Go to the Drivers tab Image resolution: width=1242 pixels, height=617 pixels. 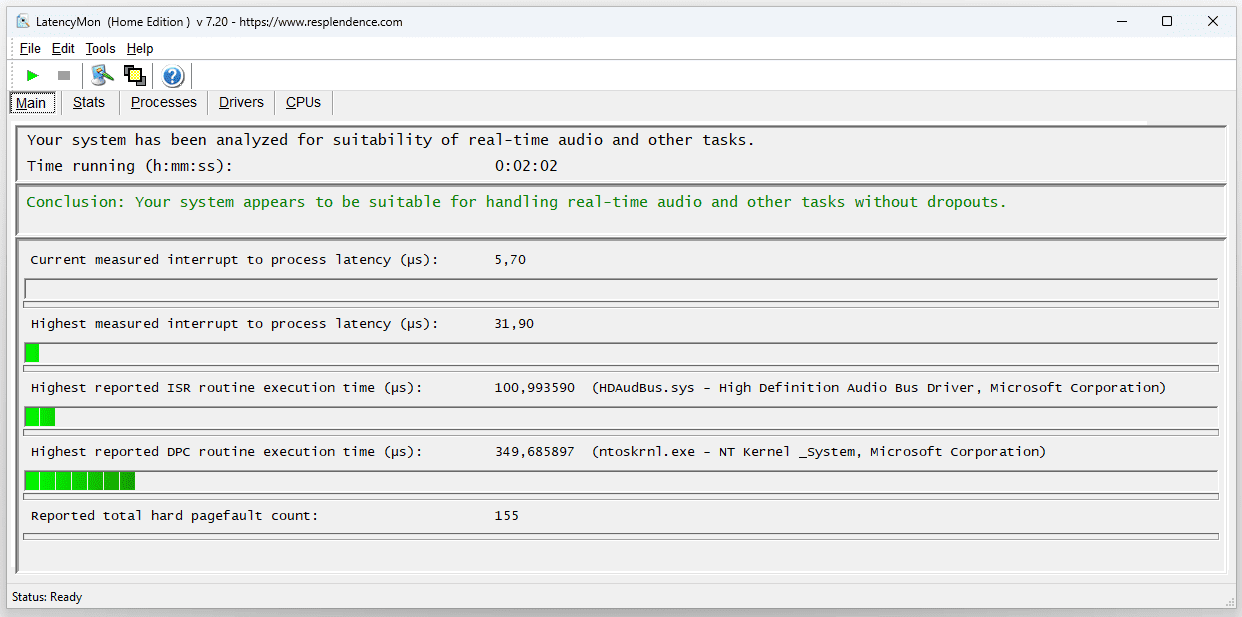(x=241, y=102)
